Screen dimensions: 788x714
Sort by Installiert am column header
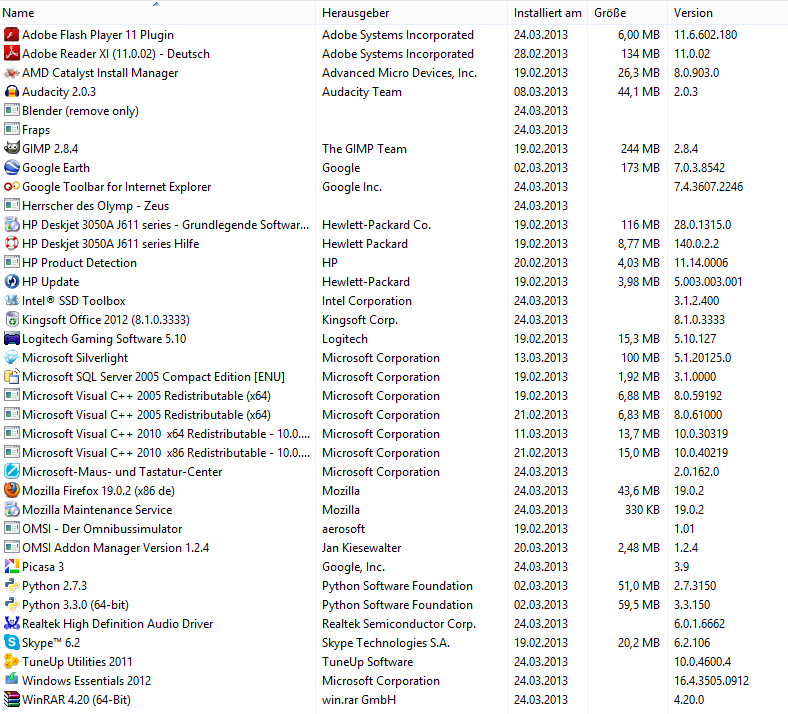point(547,13)
